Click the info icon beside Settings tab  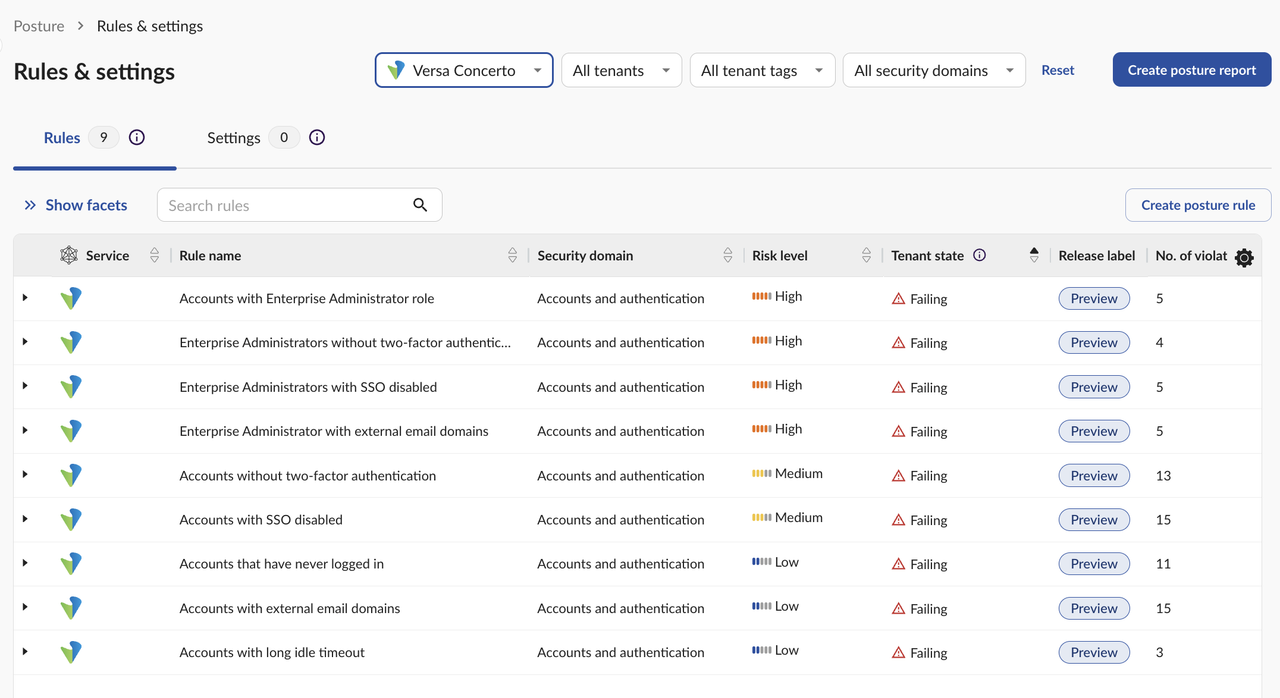click(x=317, y=138)
